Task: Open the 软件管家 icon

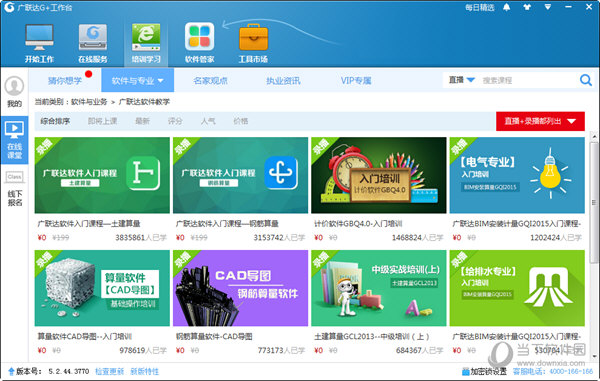Action: click(x=199, y=37)
